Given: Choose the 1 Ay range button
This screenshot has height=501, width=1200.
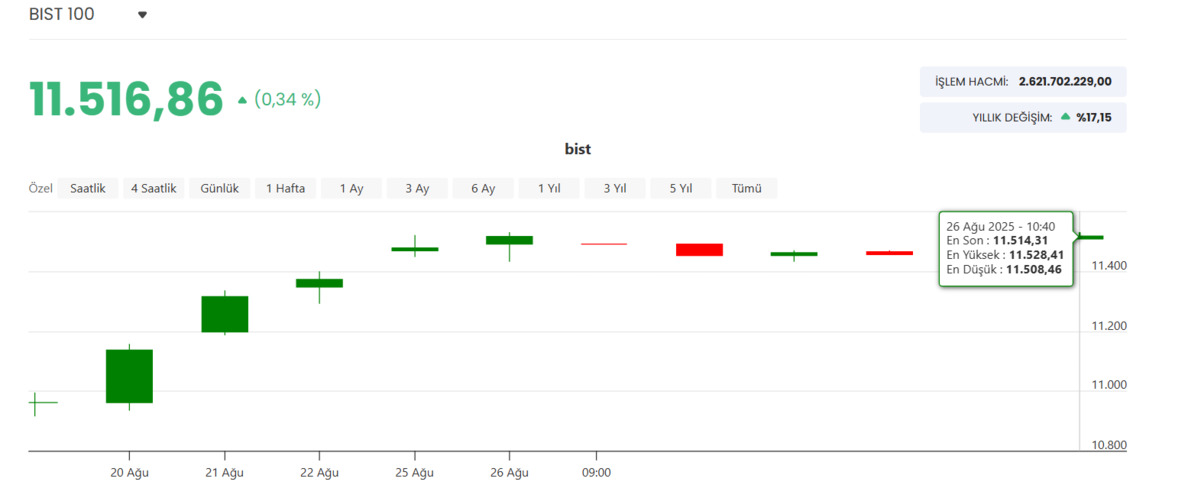Looking at the screenshot, I should click(351, 188).
